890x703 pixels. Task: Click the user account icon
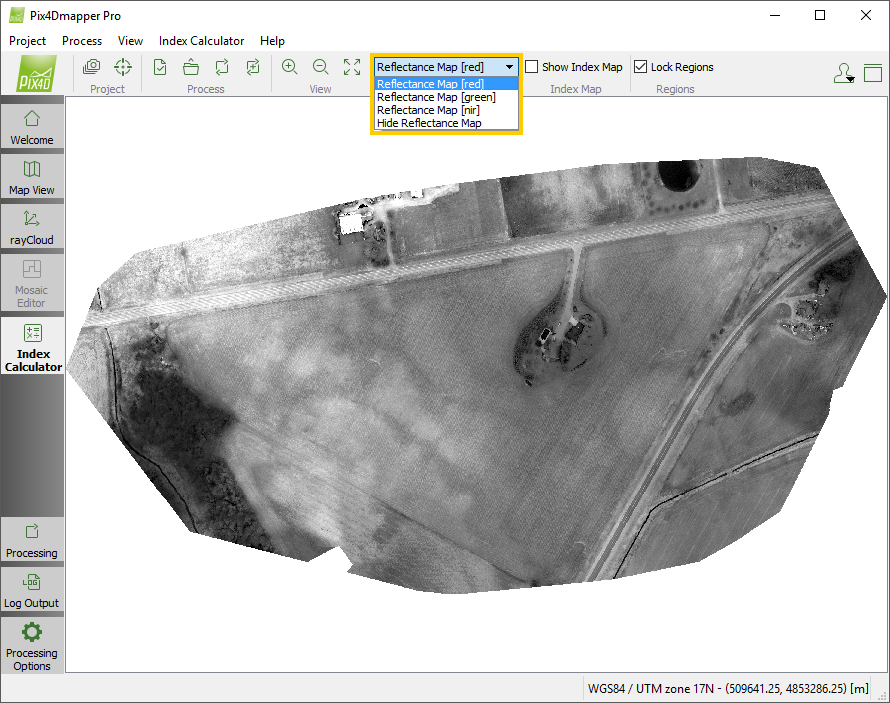coord(843,73)
